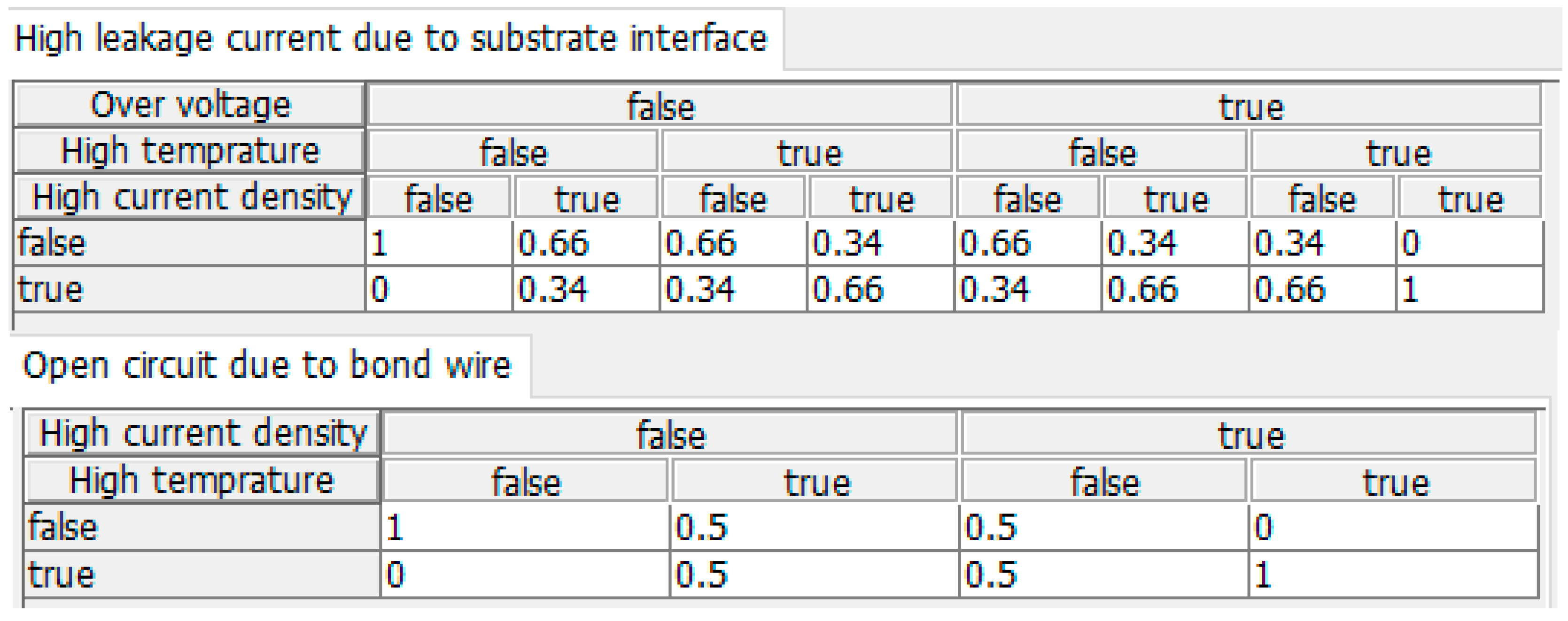Click High current density header in bond wire table
The width and height of the screenshot is (1568, 621).
[x=202, y=433]
